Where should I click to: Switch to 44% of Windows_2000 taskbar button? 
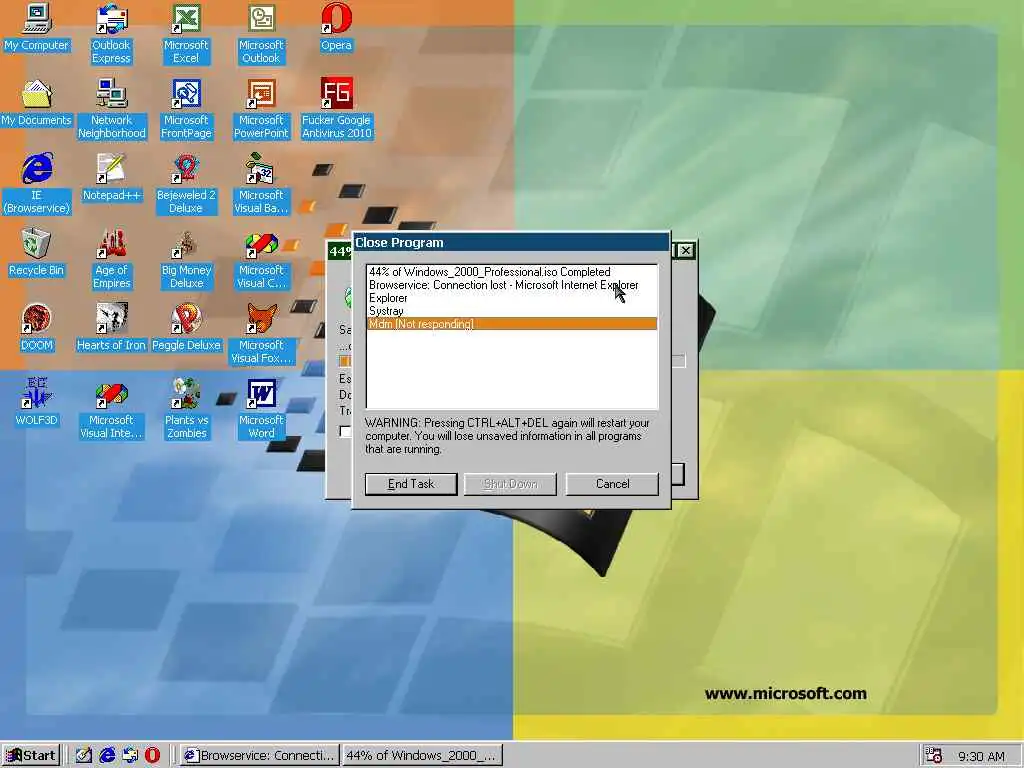pyautogui.click(x=423, y=756)
